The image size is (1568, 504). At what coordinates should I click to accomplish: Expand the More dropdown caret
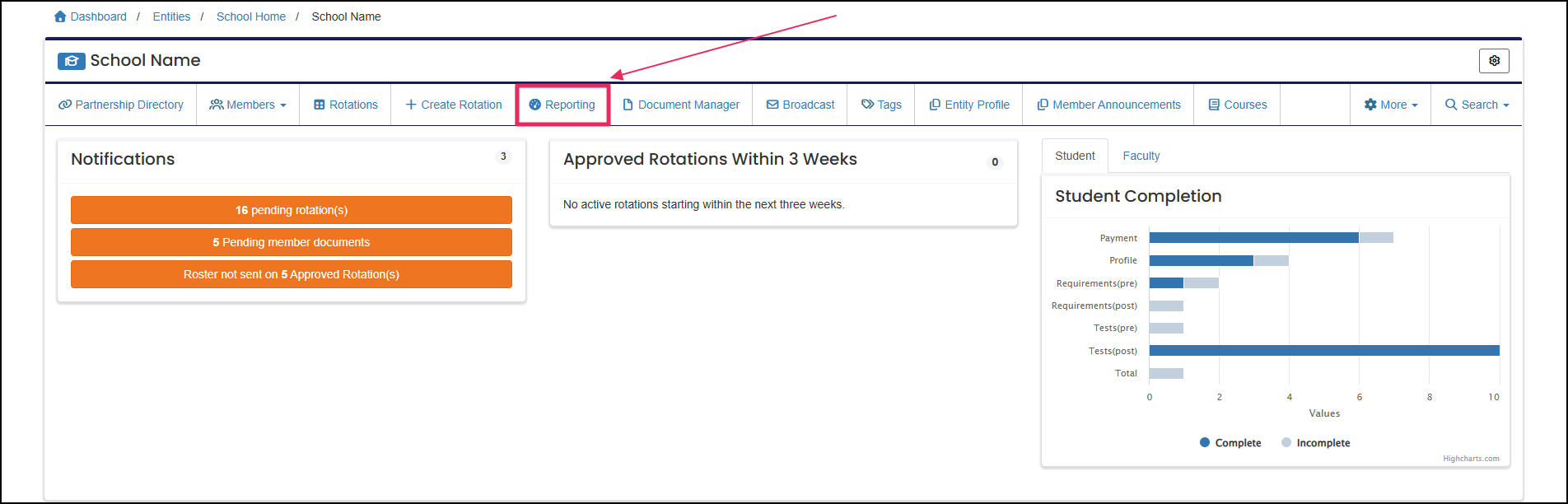point(1415,105)
